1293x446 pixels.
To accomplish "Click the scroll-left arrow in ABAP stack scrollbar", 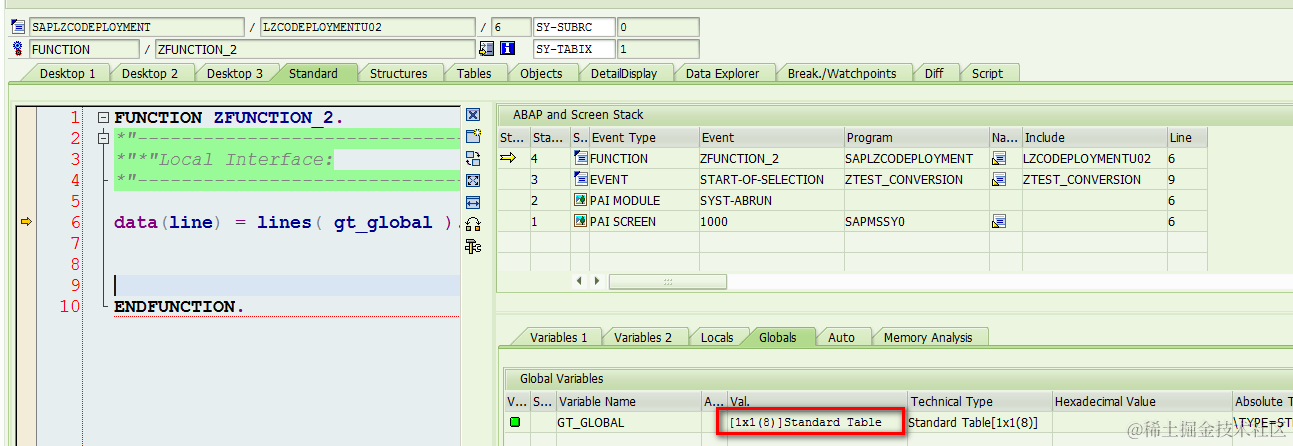I will tap(581, 281).
